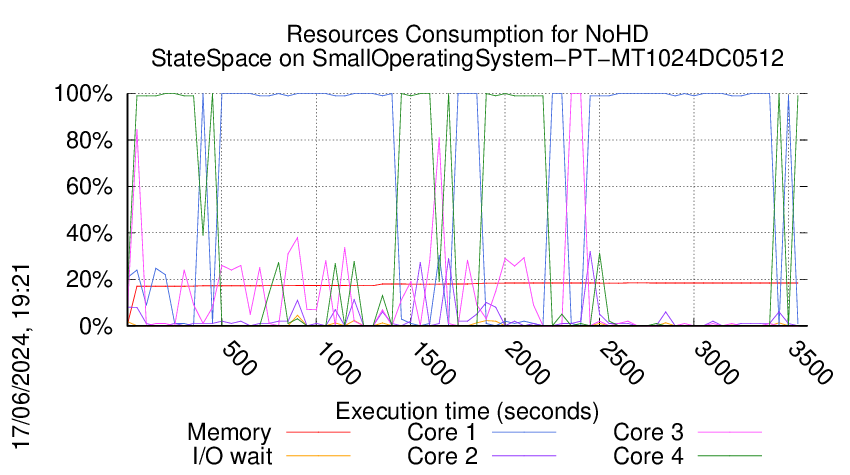Image resolution: width=850 pixels, height=475 pixels.
Task: Click the '20%' y-axis label
Action: point(89,280)
